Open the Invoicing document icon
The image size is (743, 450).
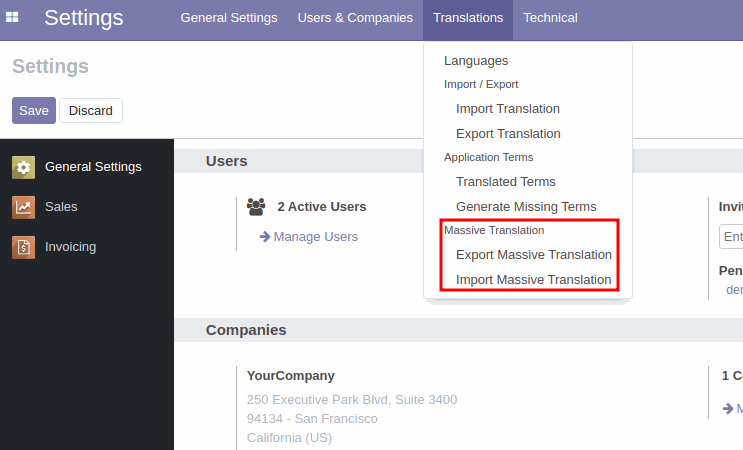tap(23, 247)
